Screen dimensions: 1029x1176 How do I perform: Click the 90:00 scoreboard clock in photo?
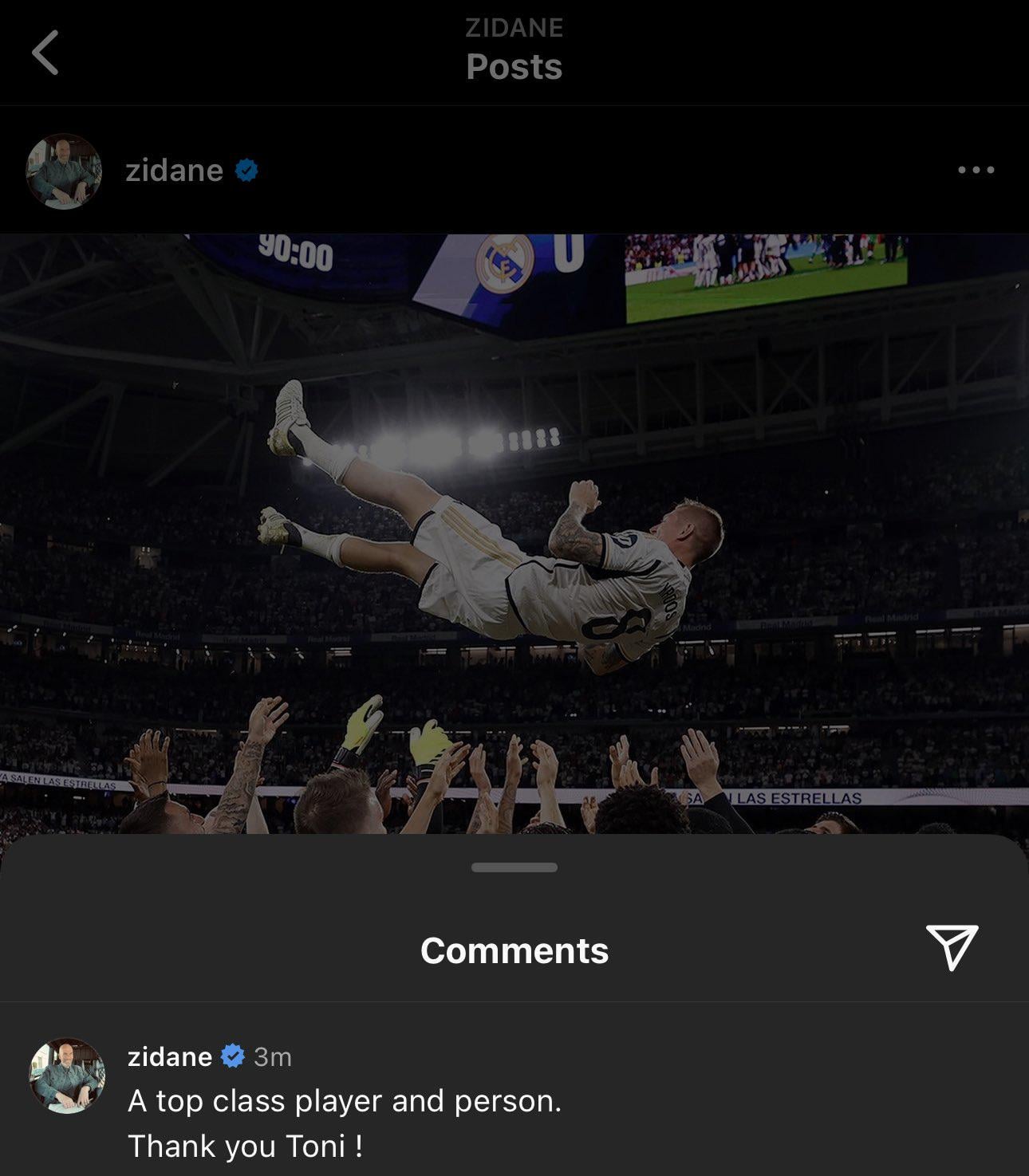point(295,255)
